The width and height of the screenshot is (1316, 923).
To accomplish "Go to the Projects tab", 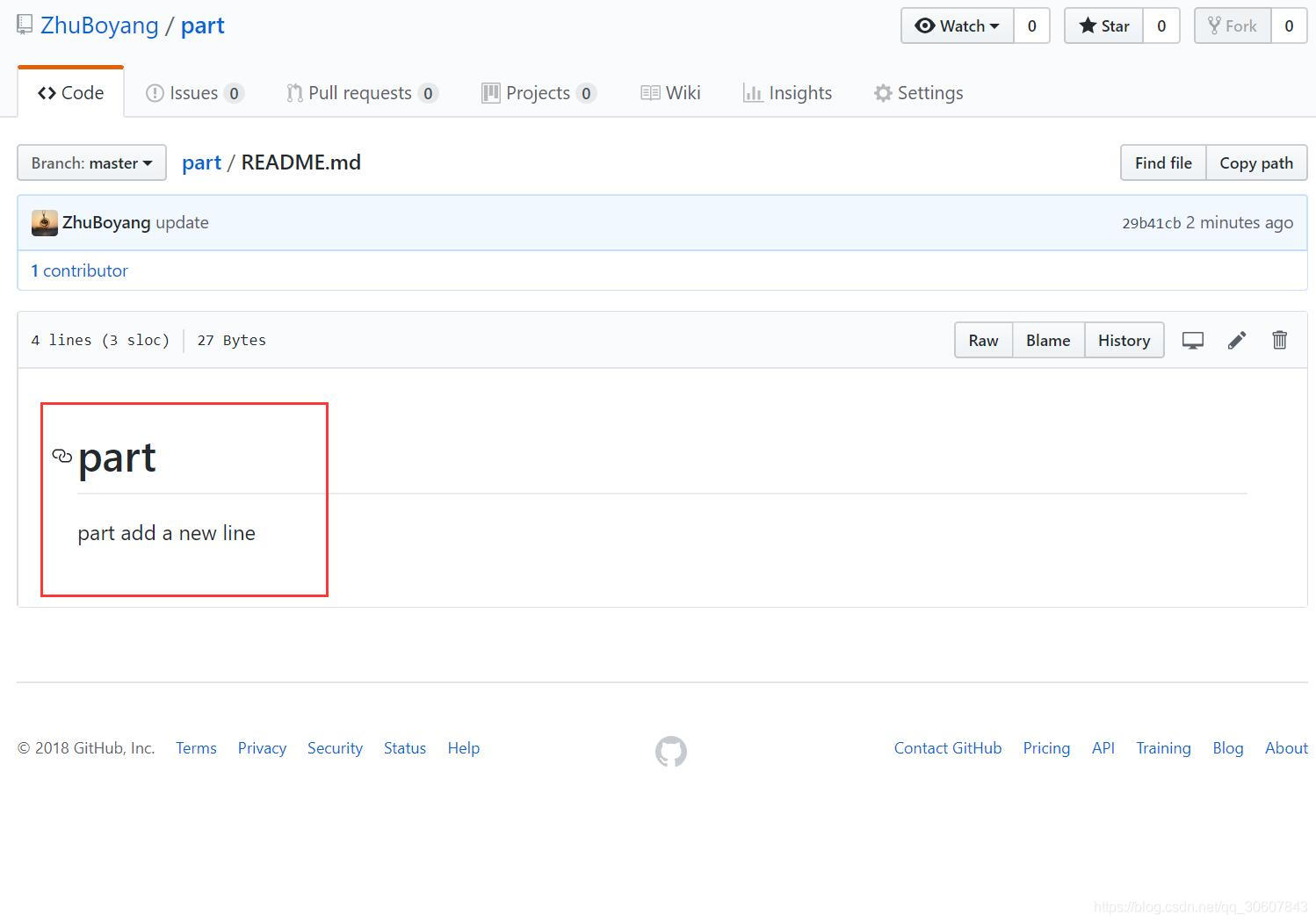I will tap(539, 93).
